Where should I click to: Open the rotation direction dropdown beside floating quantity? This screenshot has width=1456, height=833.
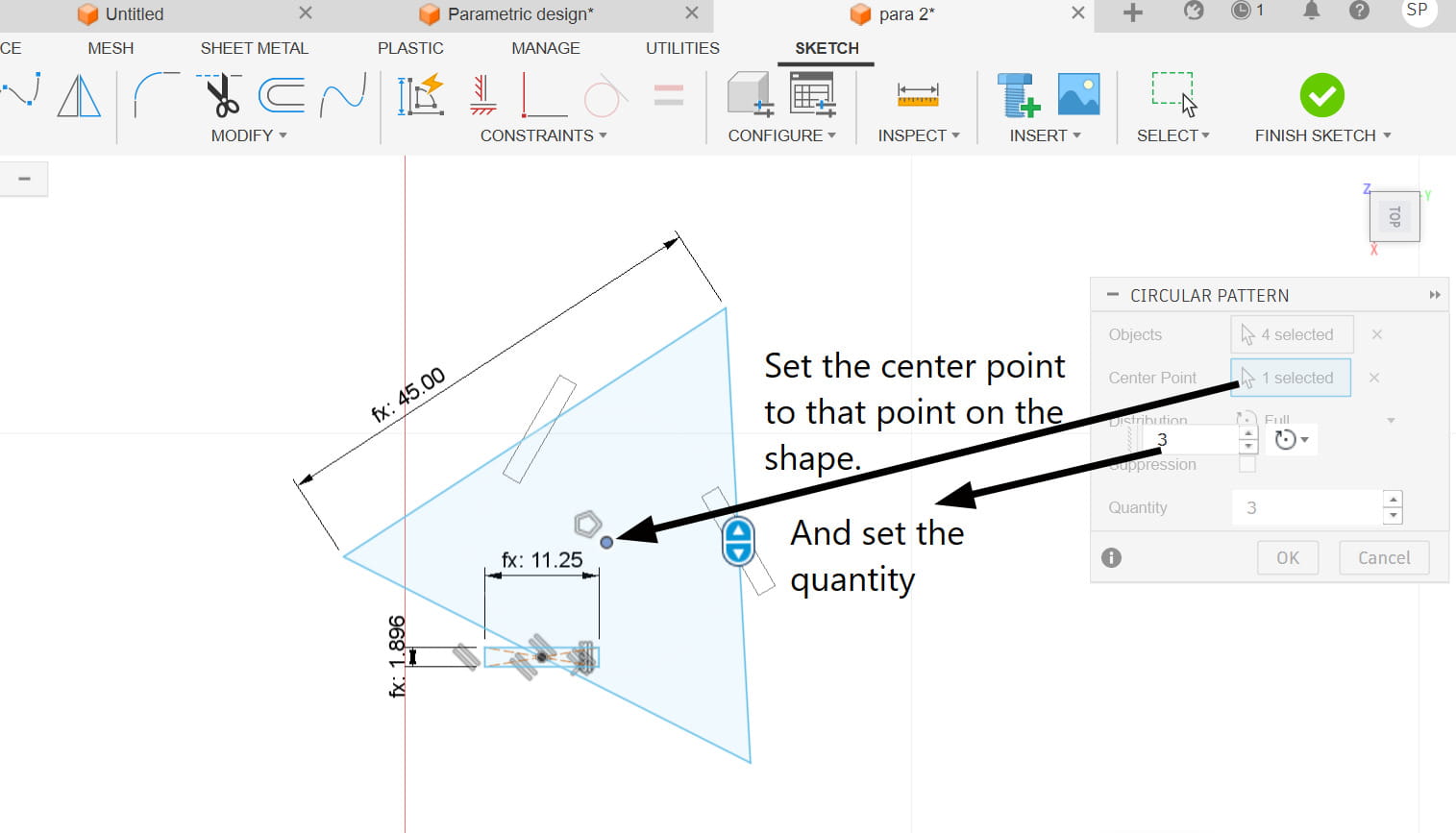pyautogui.click(x=1292, y=440)
